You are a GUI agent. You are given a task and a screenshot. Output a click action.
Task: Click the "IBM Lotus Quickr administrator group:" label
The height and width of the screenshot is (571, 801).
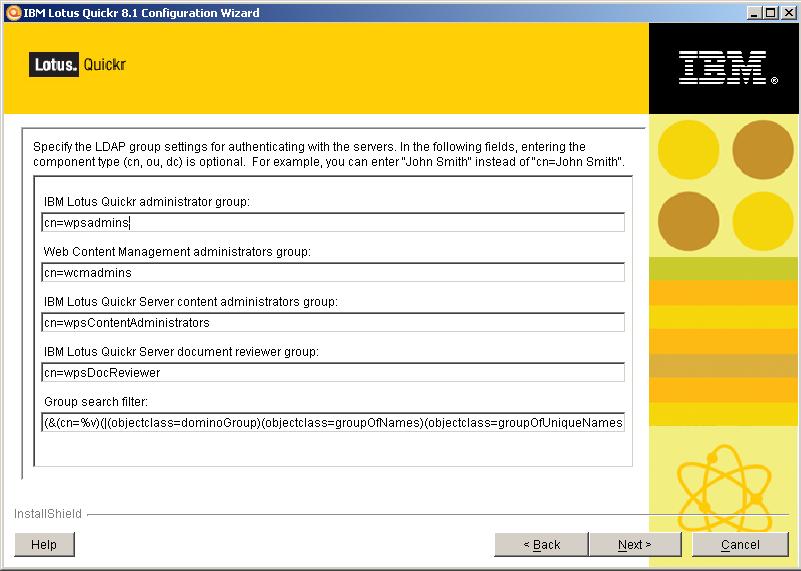click(147, 202)
